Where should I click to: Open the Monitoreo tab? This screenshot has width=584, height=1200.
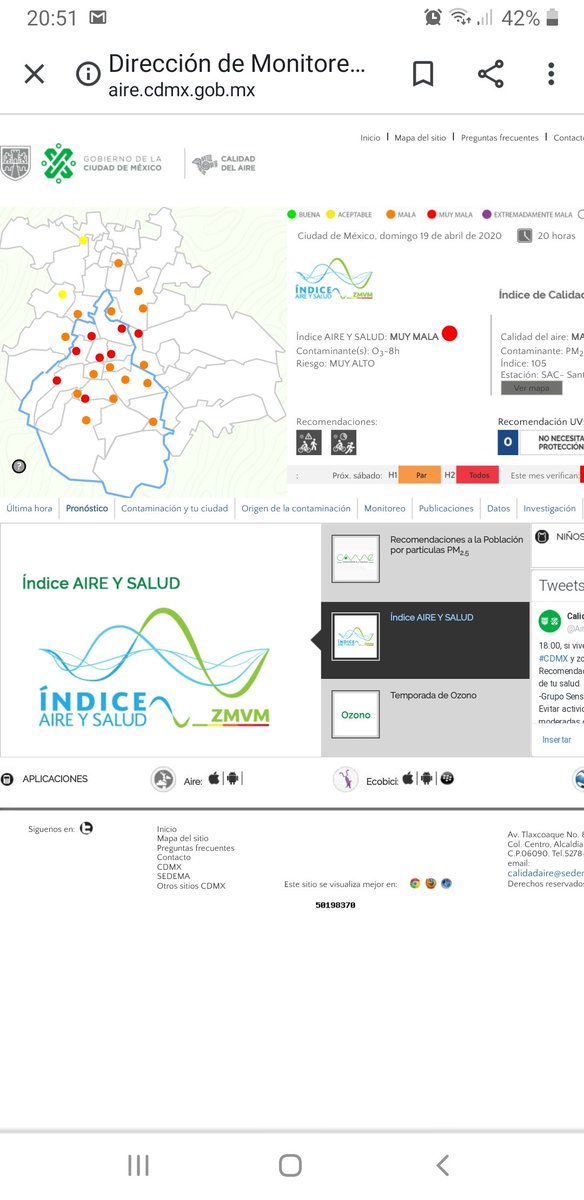[385, 509]
